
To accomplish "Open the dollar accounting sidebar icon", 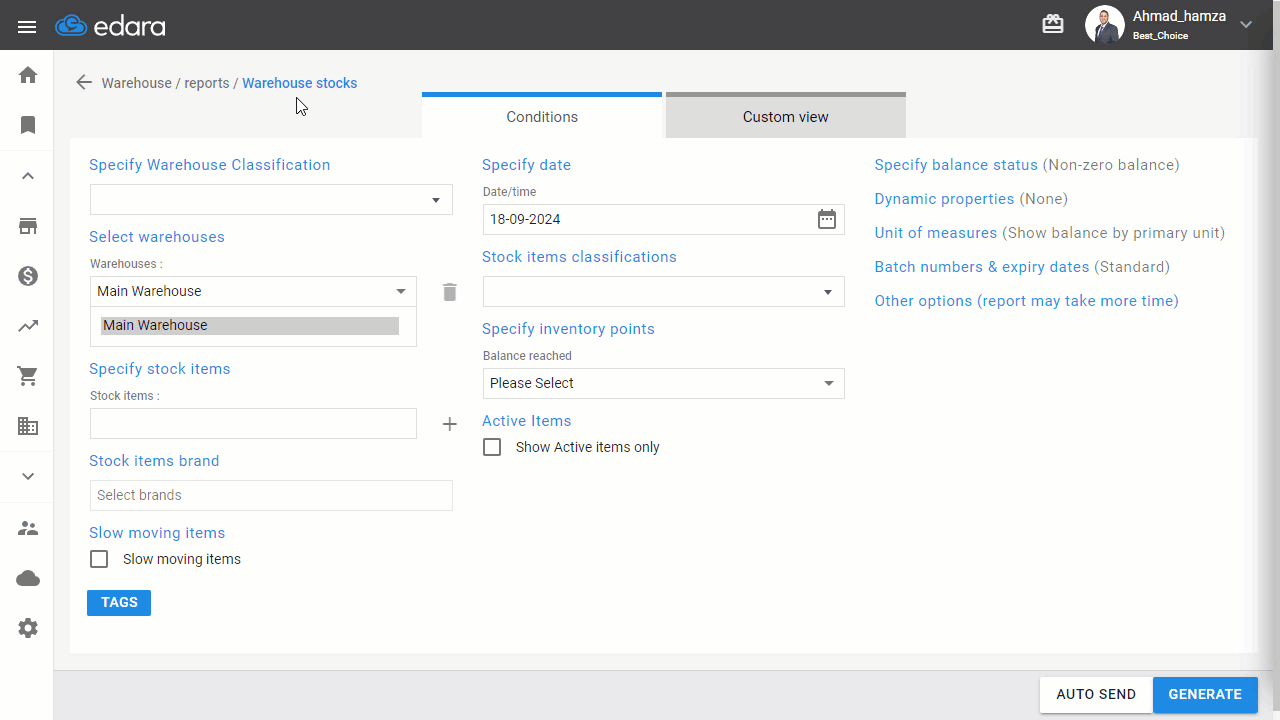I will [x=28, y=276].
